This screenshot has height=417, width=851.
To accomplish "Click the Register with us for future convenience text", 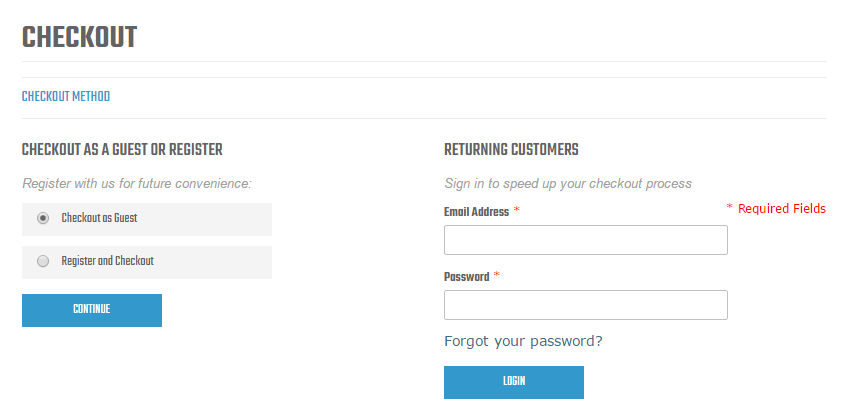I will (136, 184).
